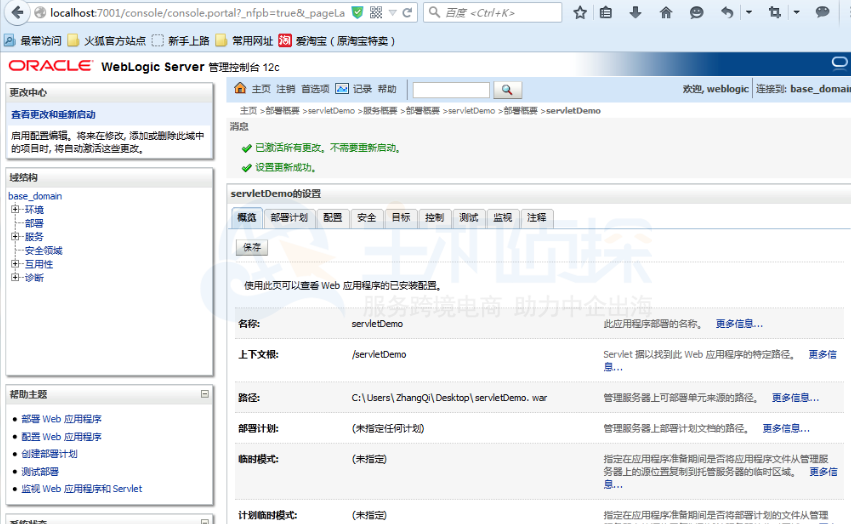
Task: Click 更多信息 link in 部署计划 row
Action: point(786,428)
